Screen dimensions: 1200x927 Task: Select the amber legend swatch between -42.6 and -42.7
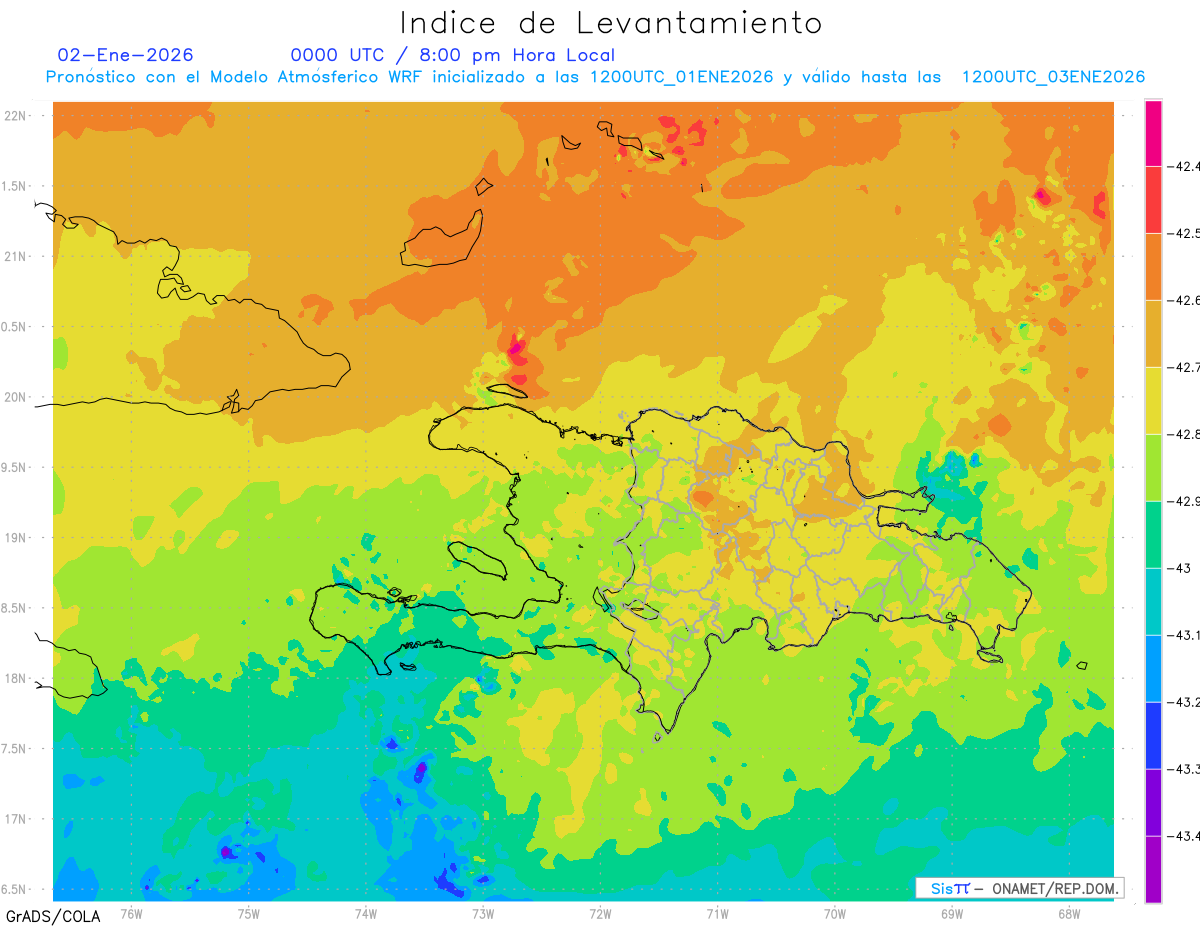1153,333
